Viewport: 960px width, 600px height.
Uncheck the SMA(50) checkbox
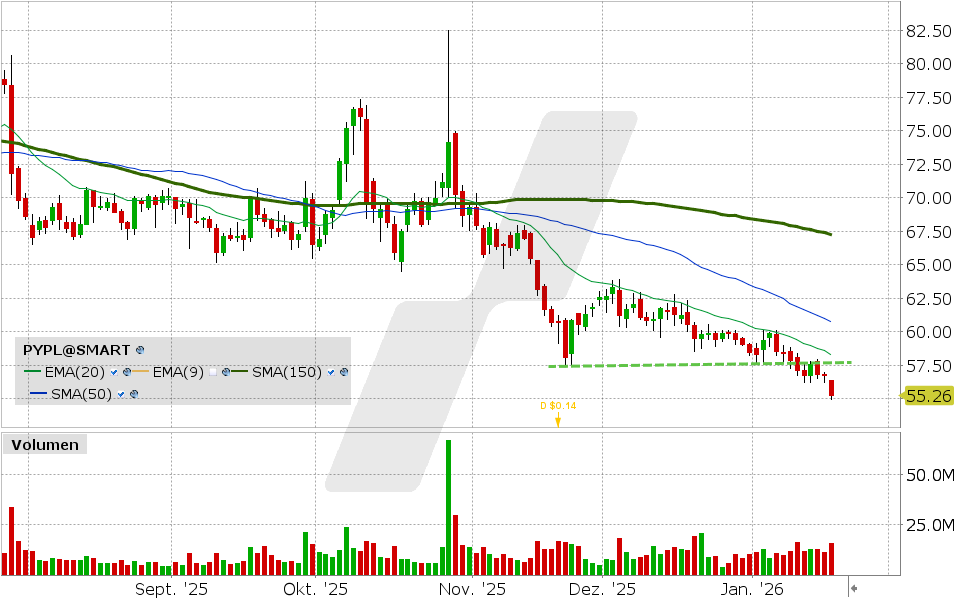(120, 394)
